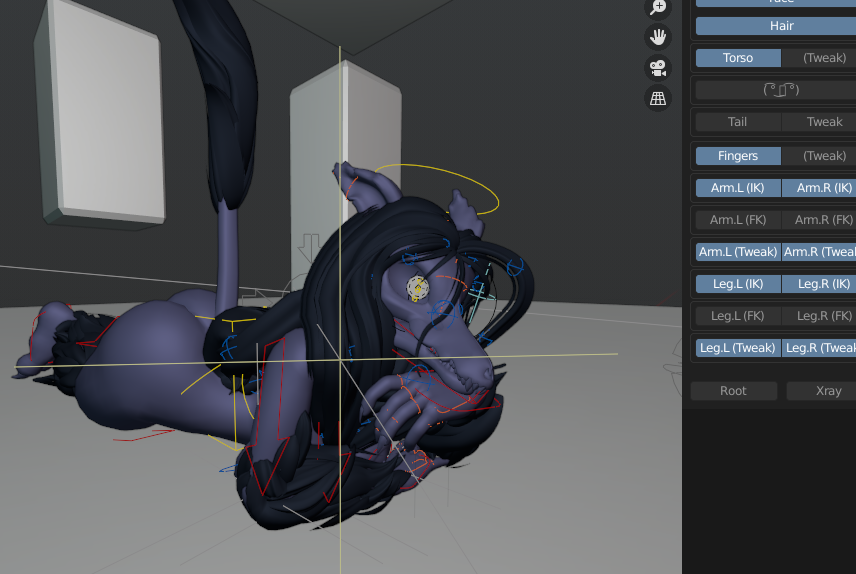Toggle the Leg.R (IK) layer

(x=819, y=284)
